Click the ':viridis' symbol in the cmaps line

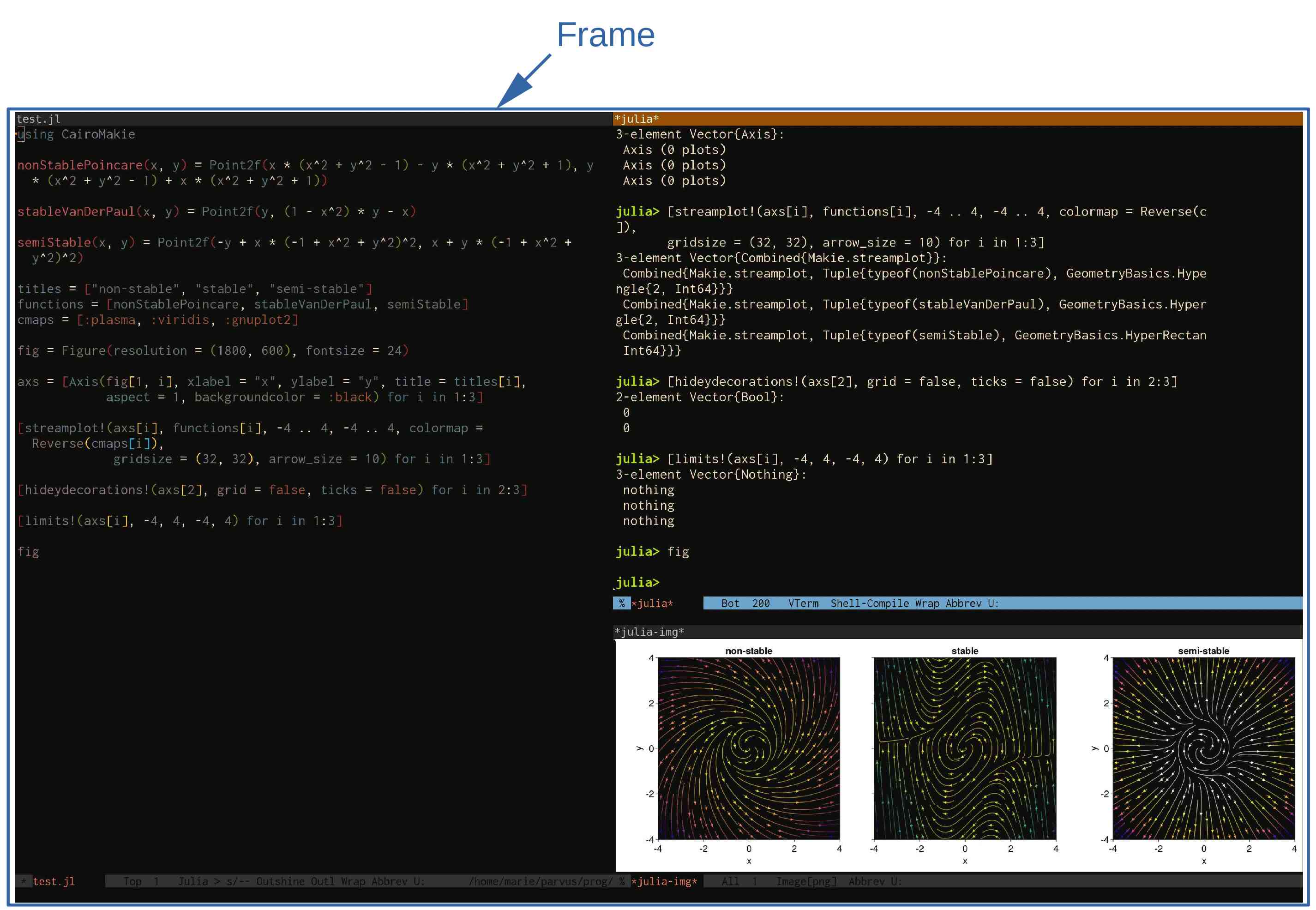click(x=180, y=319)
